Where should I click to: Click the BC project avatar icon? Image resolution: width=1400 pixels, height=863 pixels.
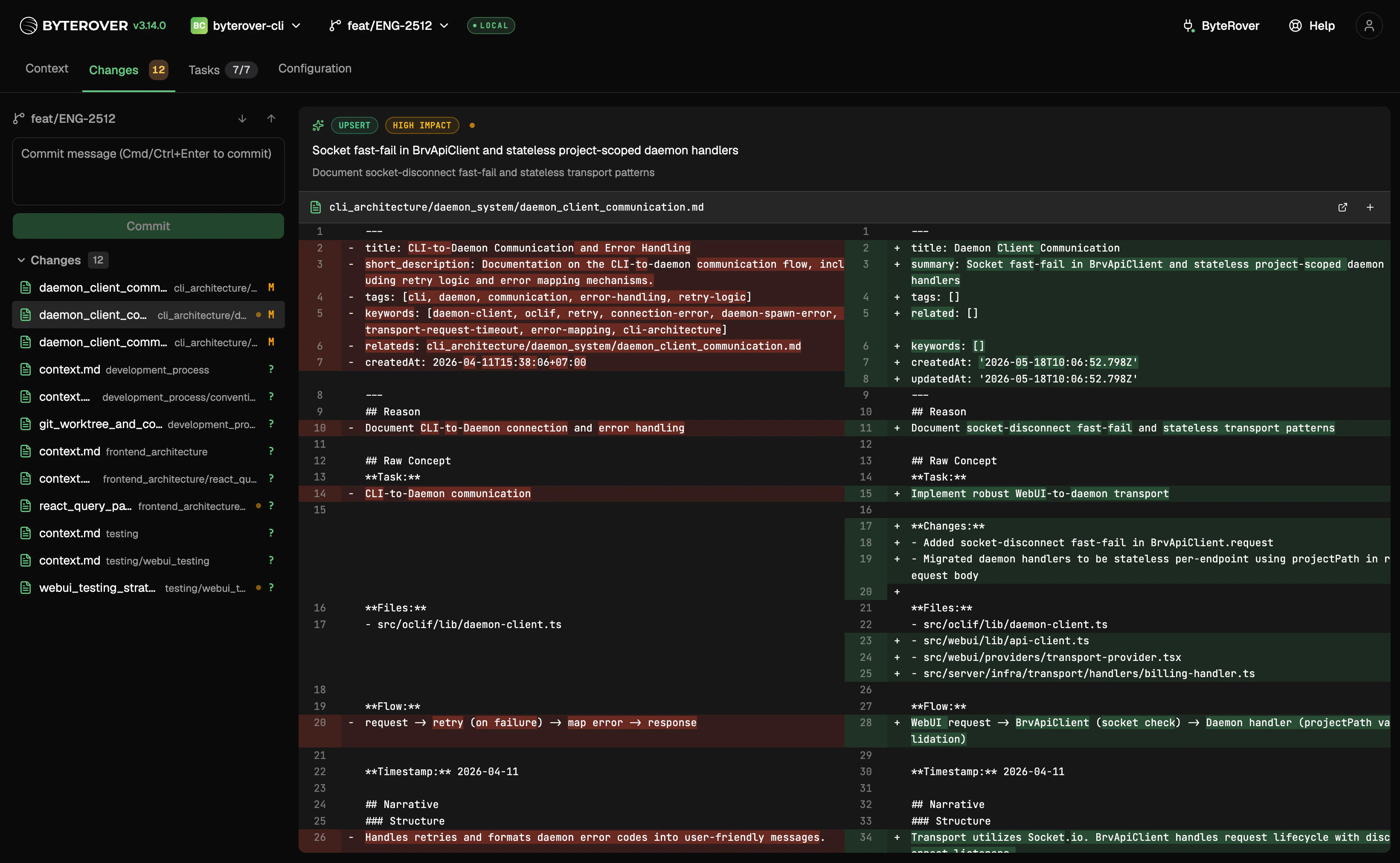tap(199, 26)
